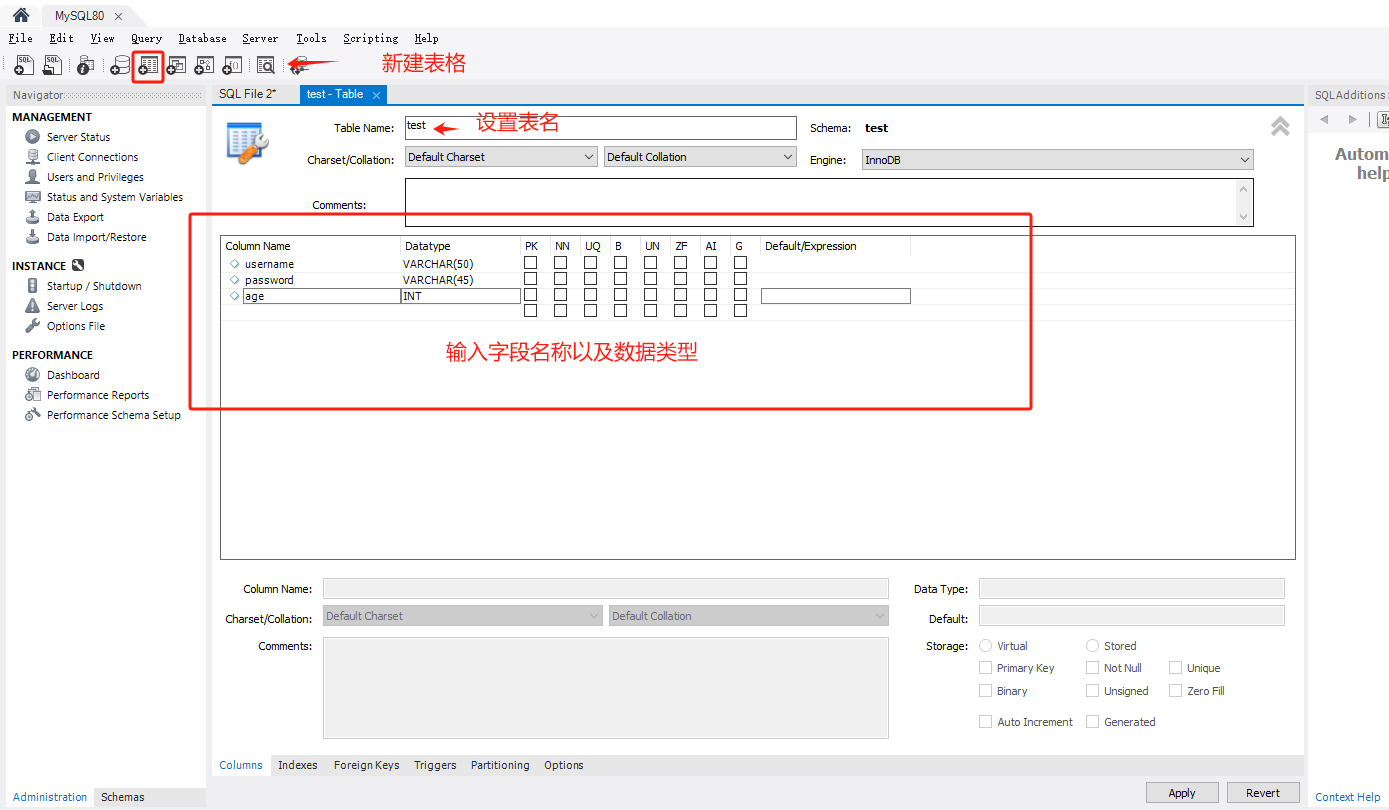Viewport: 1389px width, 810px height.
Task: Check UQ for the password column
Action: pyautogui.click(x=591, y=279)
